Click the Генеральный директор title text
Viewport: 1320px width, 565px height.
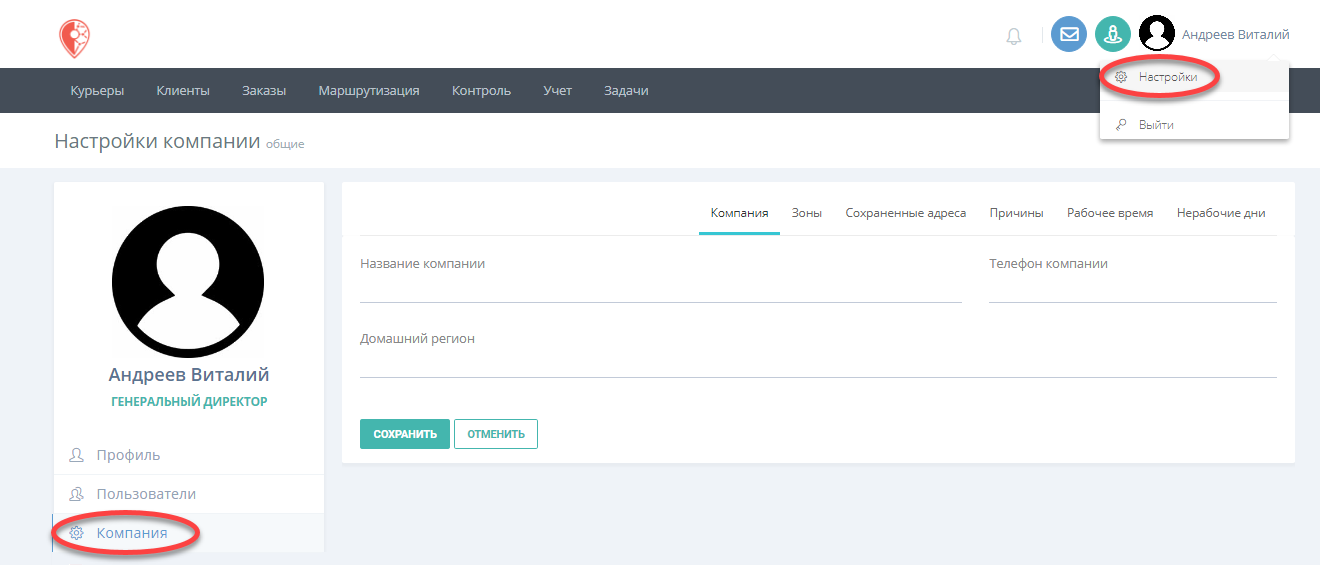point(189,402)
